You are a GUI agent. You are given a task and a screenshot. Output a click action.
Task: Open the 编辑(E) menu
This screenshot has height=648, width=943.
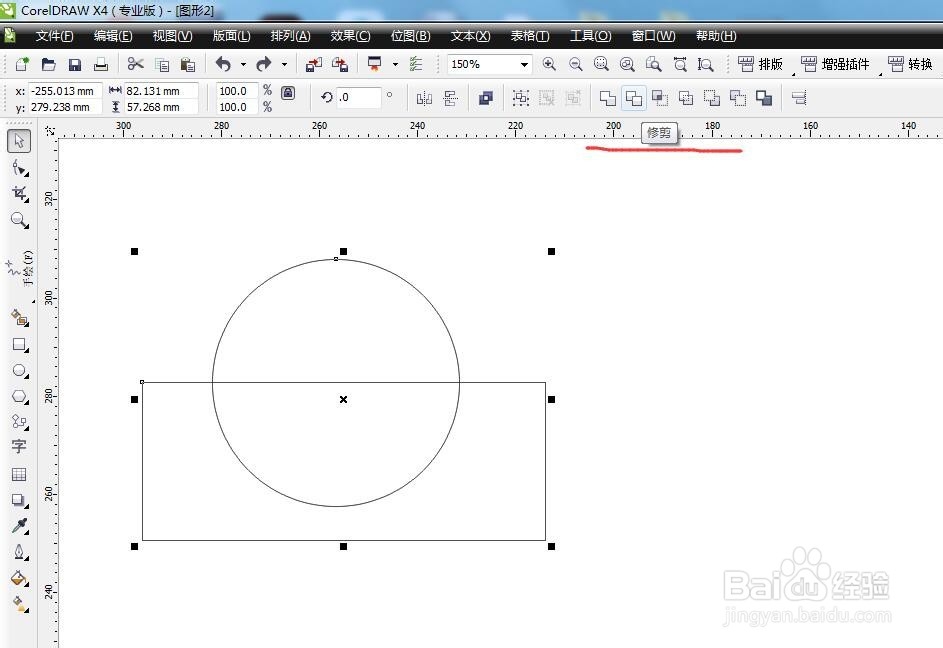tap(113, 36)
